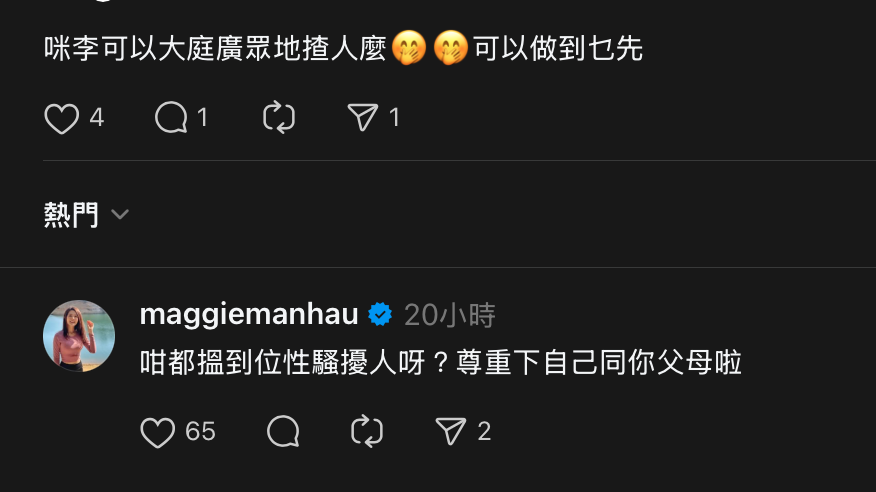Open replies via top post comment icon
Screen dimensions: 876x492
click(x=171, y=118)
